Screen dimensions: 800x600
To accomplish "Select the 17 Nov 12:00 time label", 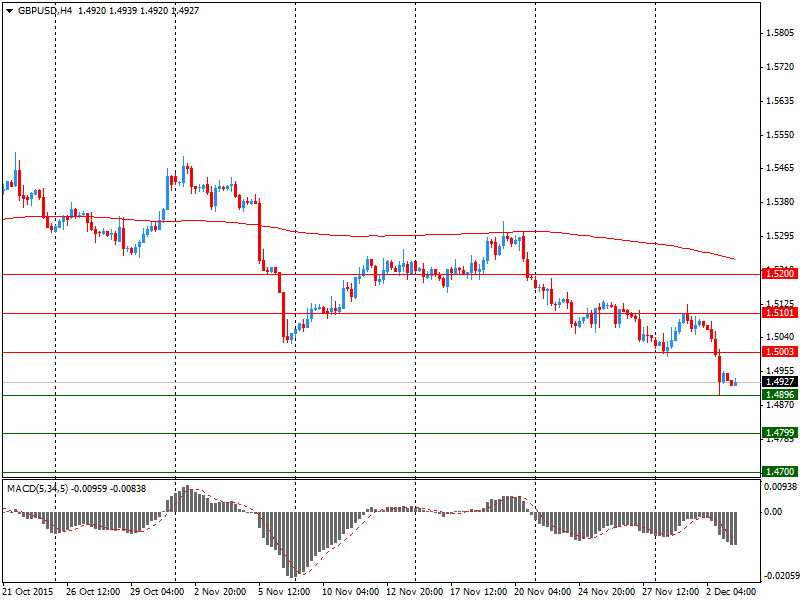I will point(479,592).
